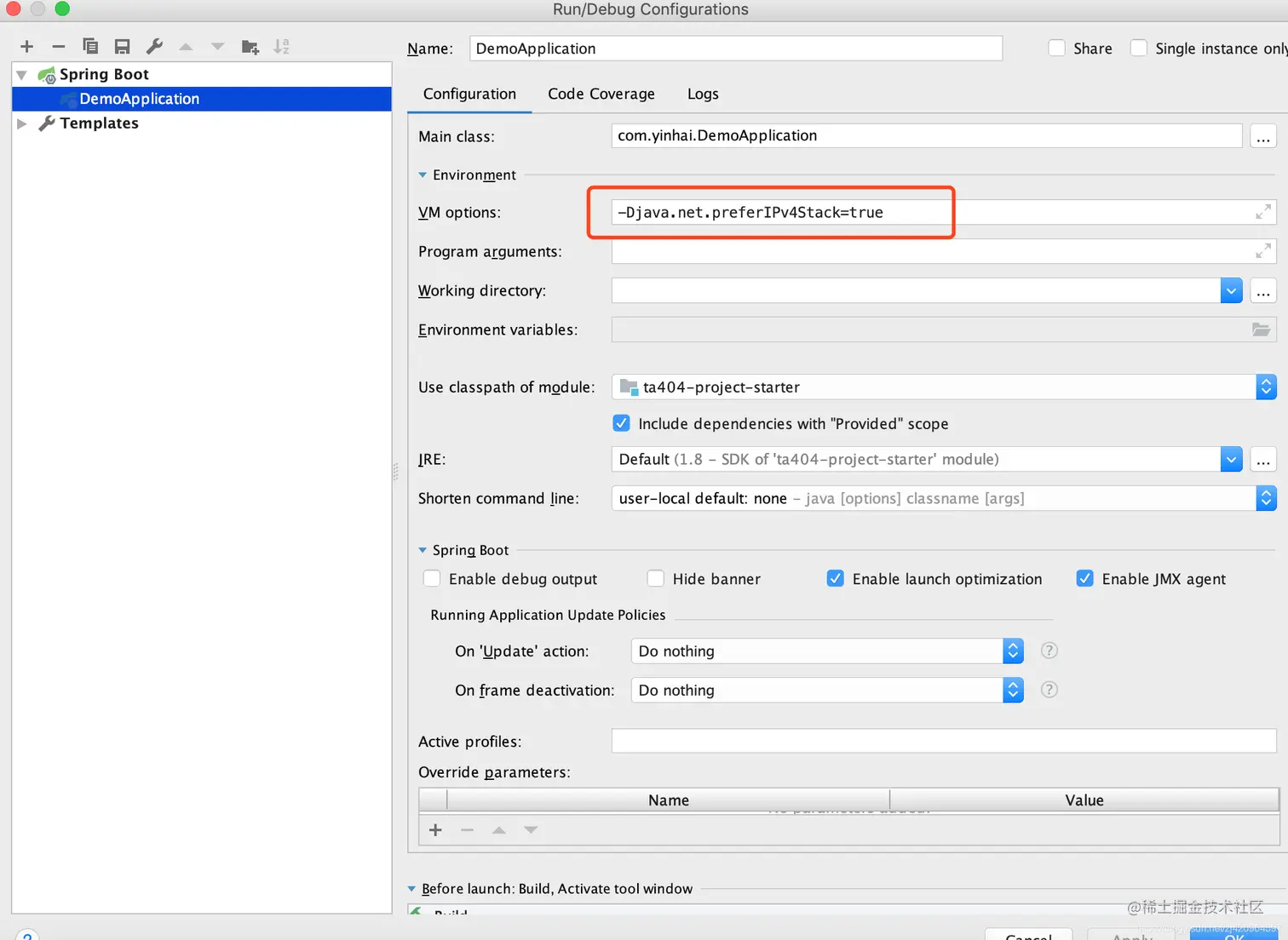
Task: Open edit templates via the wrench icon
Action: [154, 47]
